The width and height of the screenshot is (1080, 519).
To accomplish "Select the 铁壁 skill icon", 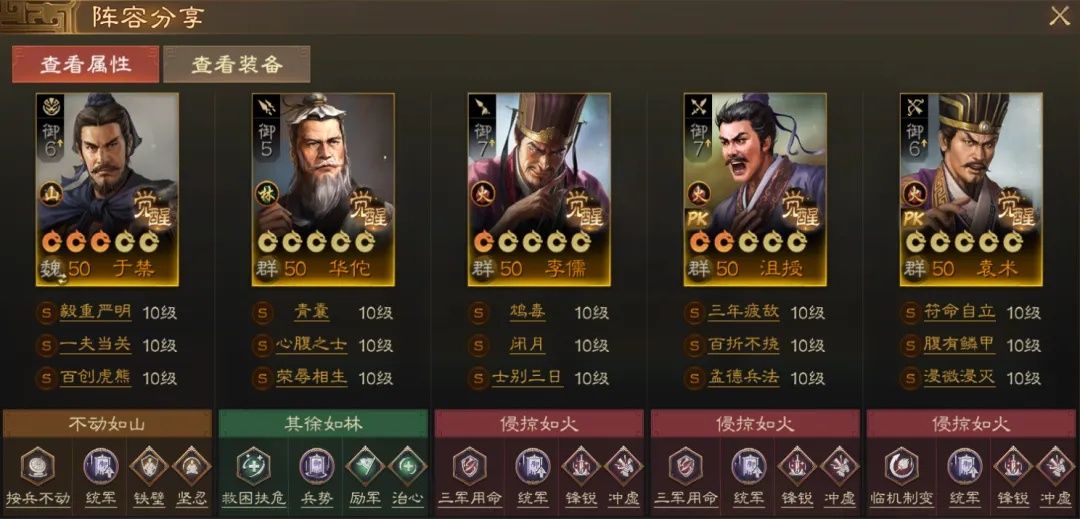I will [149, 466].
